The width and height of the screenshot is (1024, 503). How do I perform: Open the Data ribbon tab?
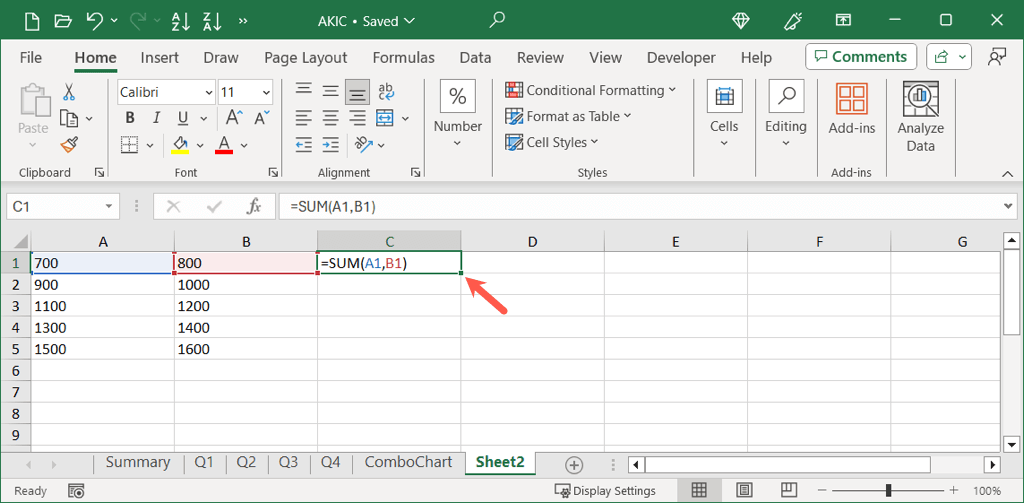(x=475, y=57)
